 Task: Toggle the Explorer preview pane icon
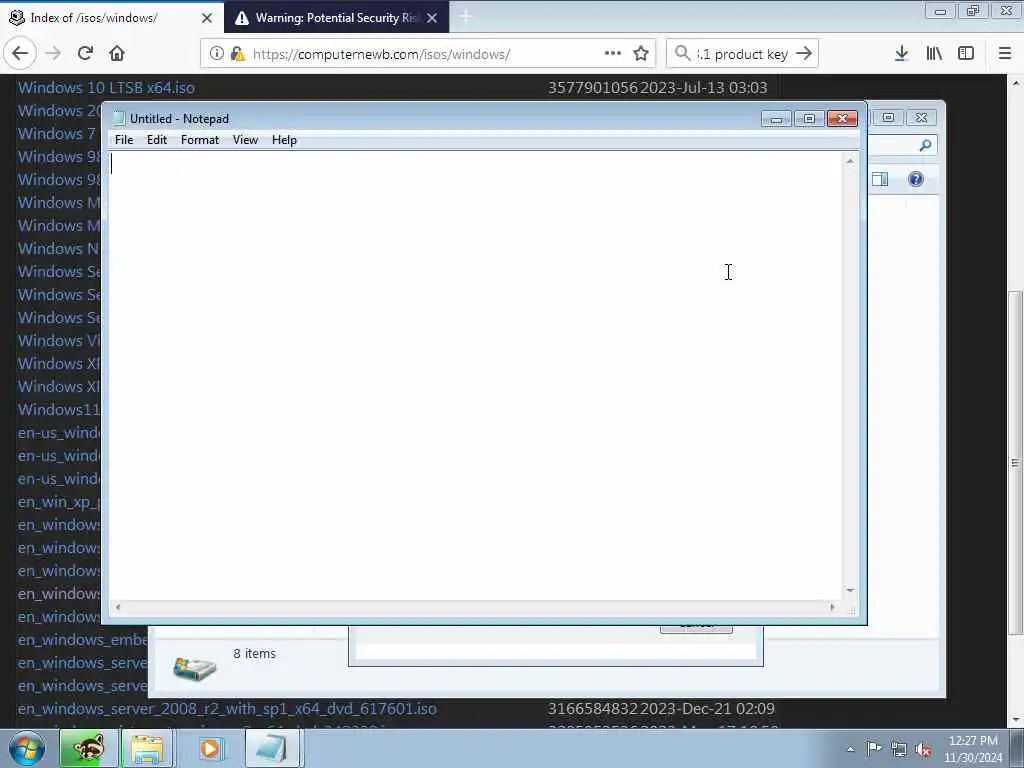880,179
